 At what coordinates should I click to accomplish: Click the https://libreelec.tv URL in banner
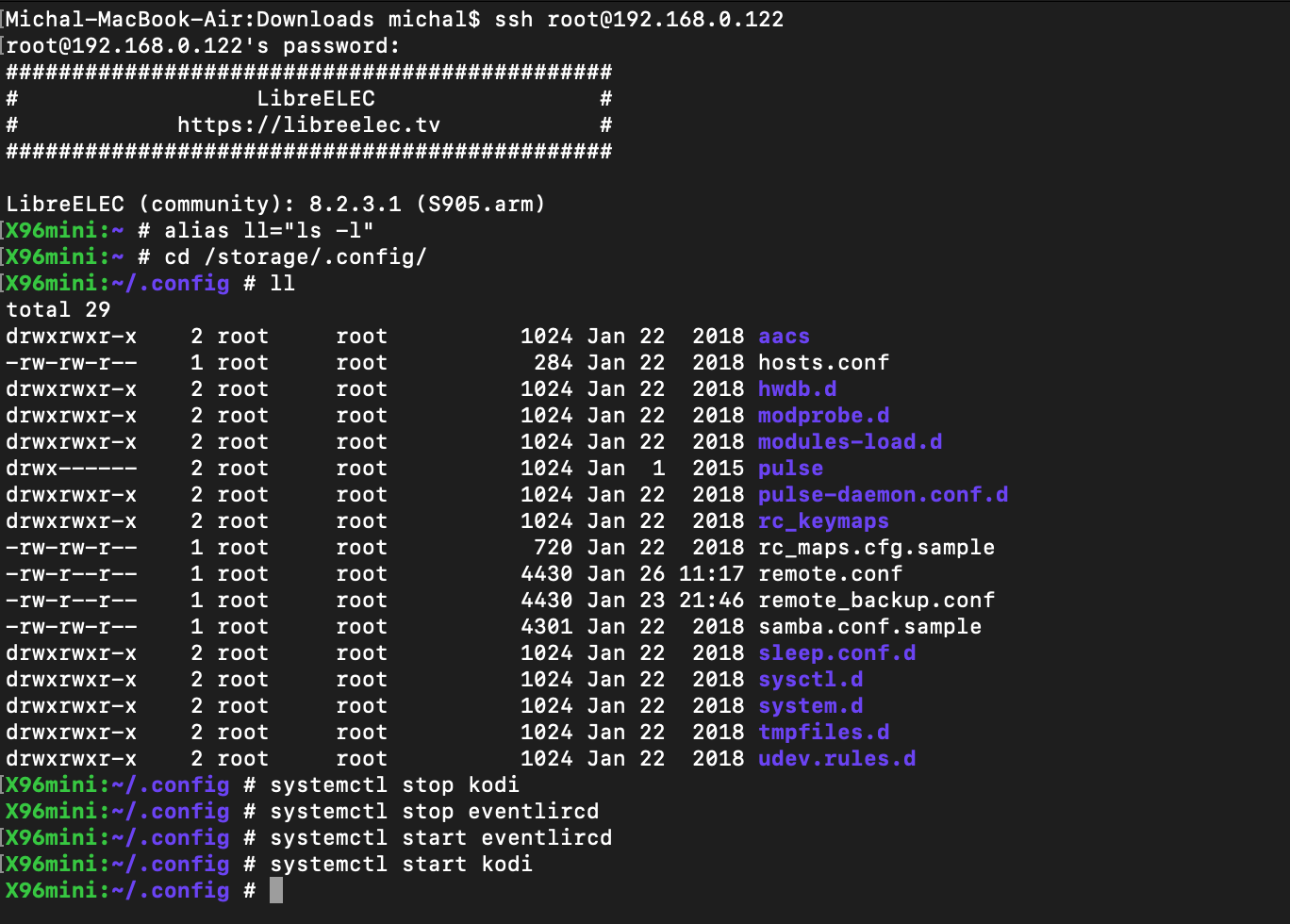(x=308, y=125)
